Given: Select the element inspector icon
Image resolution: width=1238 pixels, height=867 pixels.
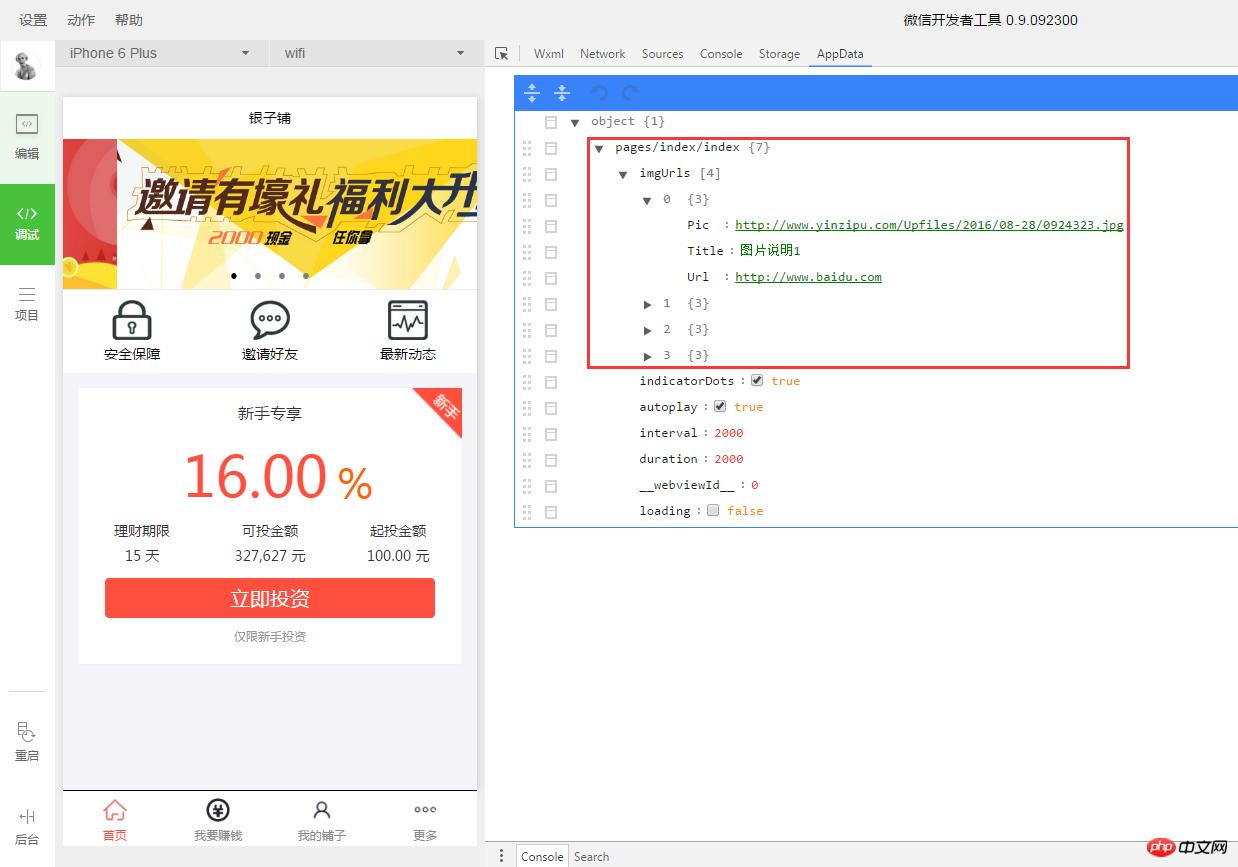Looking at the screenshot, I should coord(502,54).
